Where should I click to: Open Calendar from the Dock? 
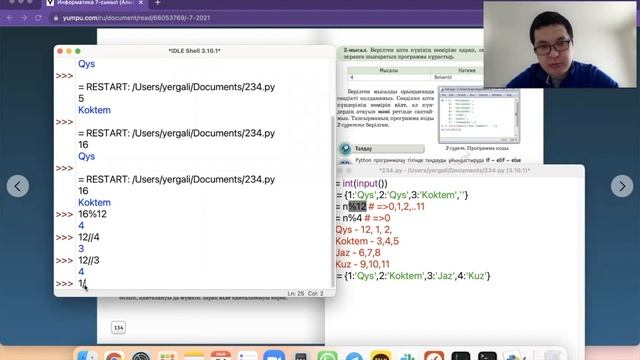(x=221, y=356)
